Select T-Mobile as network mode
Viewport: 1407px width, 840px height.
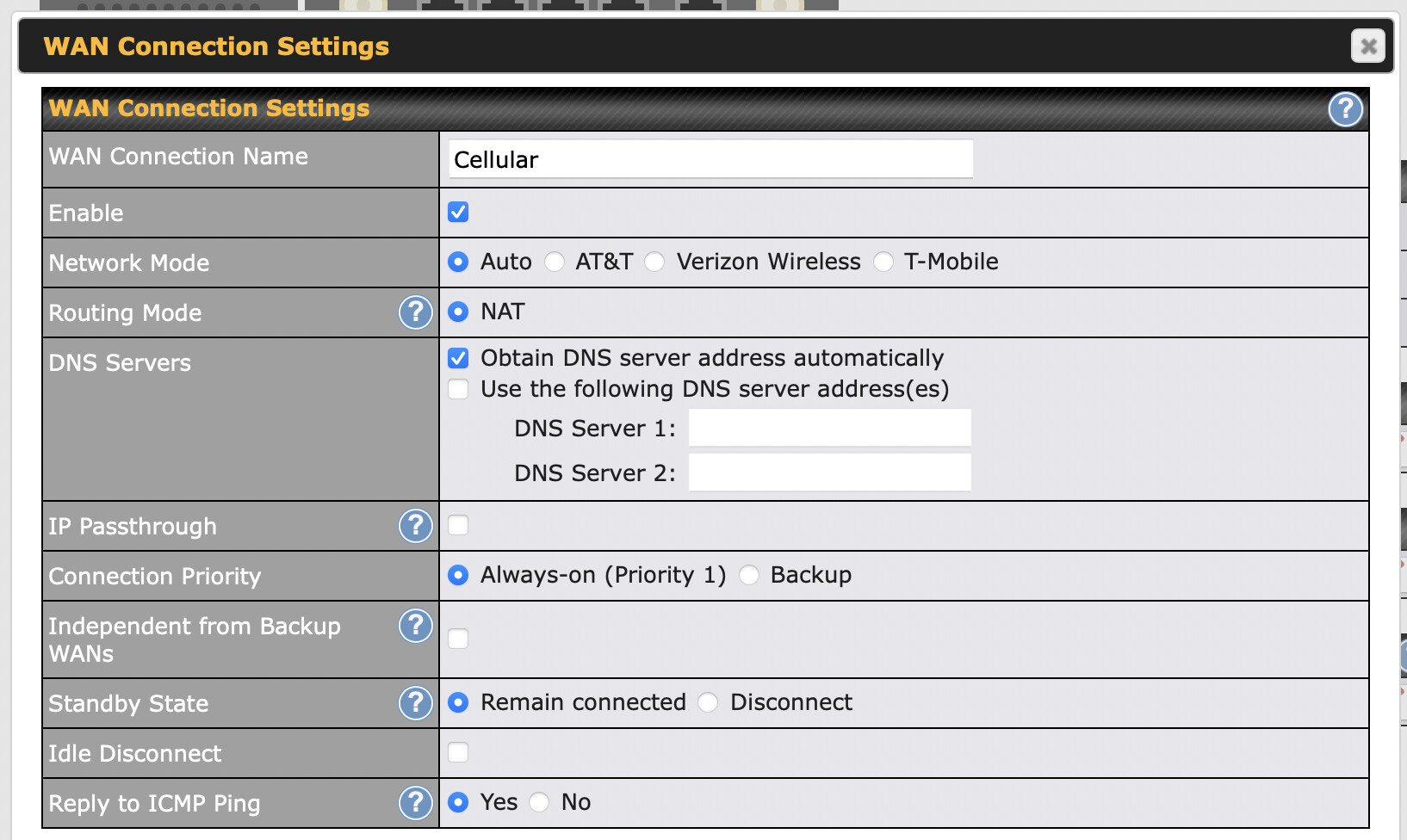click(x=883, y=262)
